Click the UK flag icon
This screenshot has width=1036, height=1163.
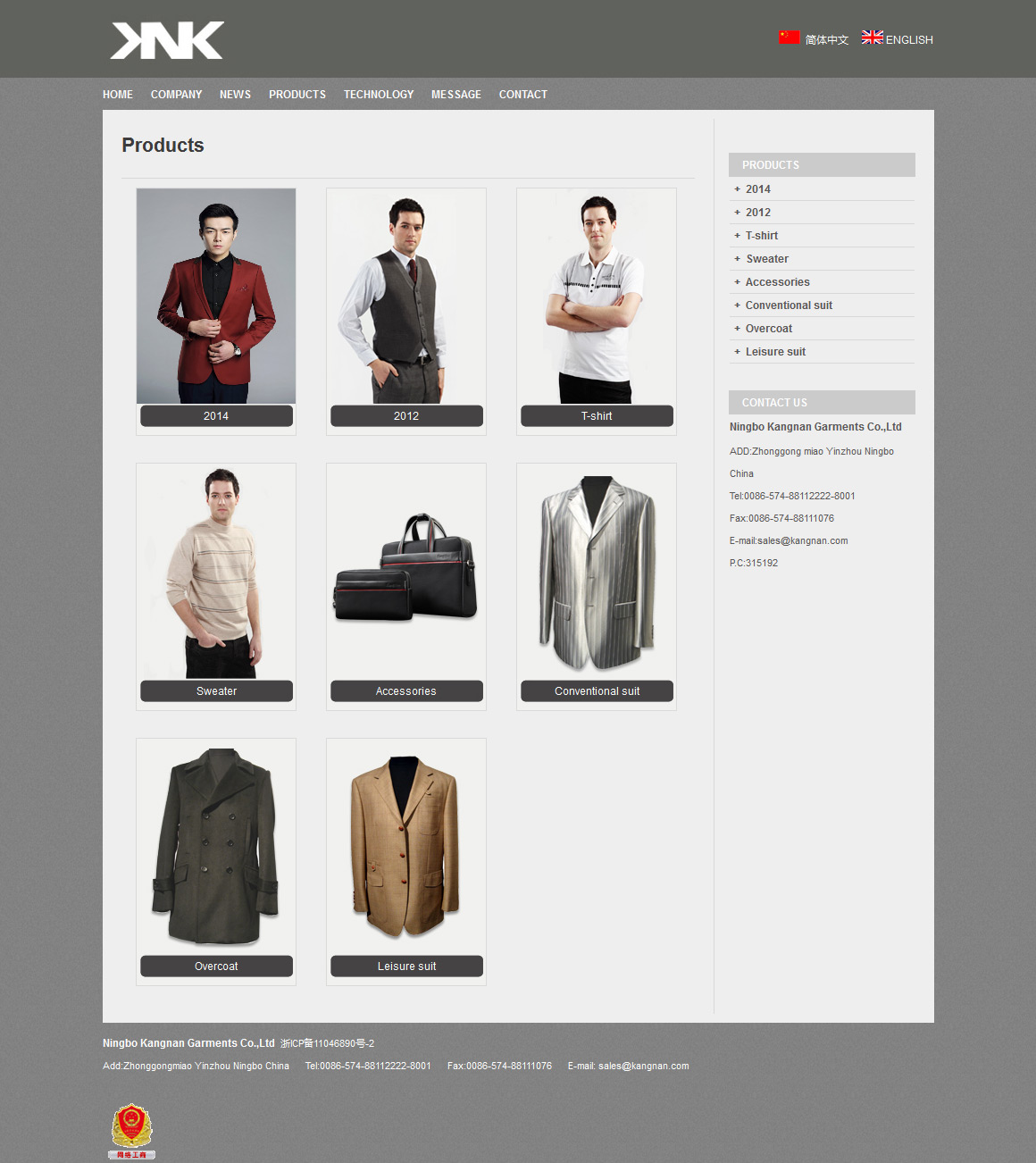click(872, 38)
